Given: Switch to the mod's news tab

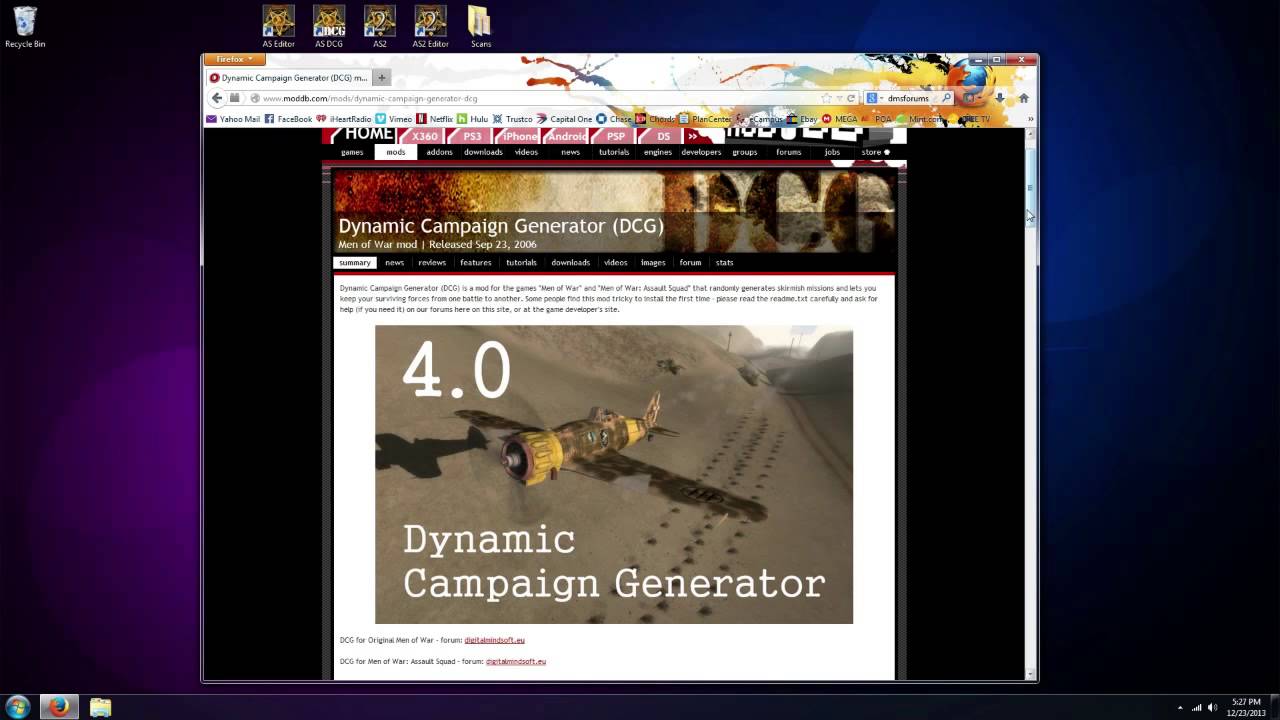Looking at the screenshot, I should point(395,262).
